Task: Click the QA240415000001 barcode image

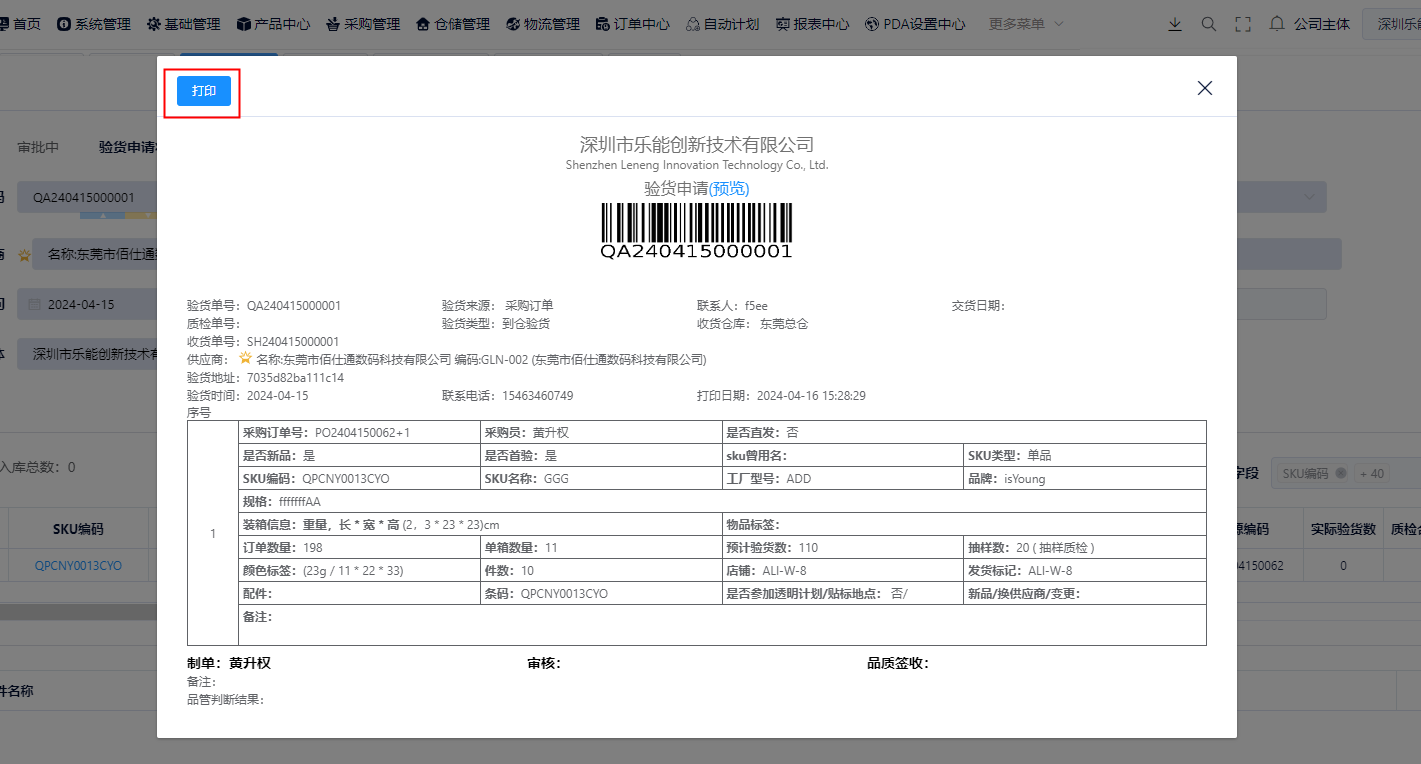Action: pyautogui.click(x=696, y=230)
